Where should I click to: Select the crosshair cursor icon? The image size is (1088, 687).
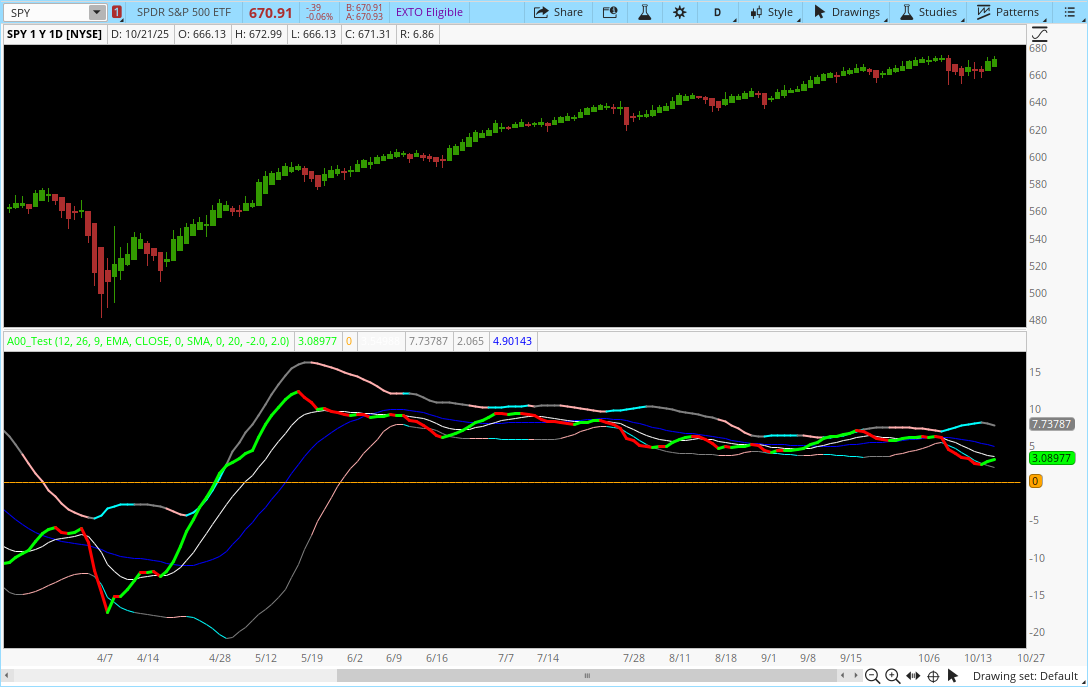933,677
